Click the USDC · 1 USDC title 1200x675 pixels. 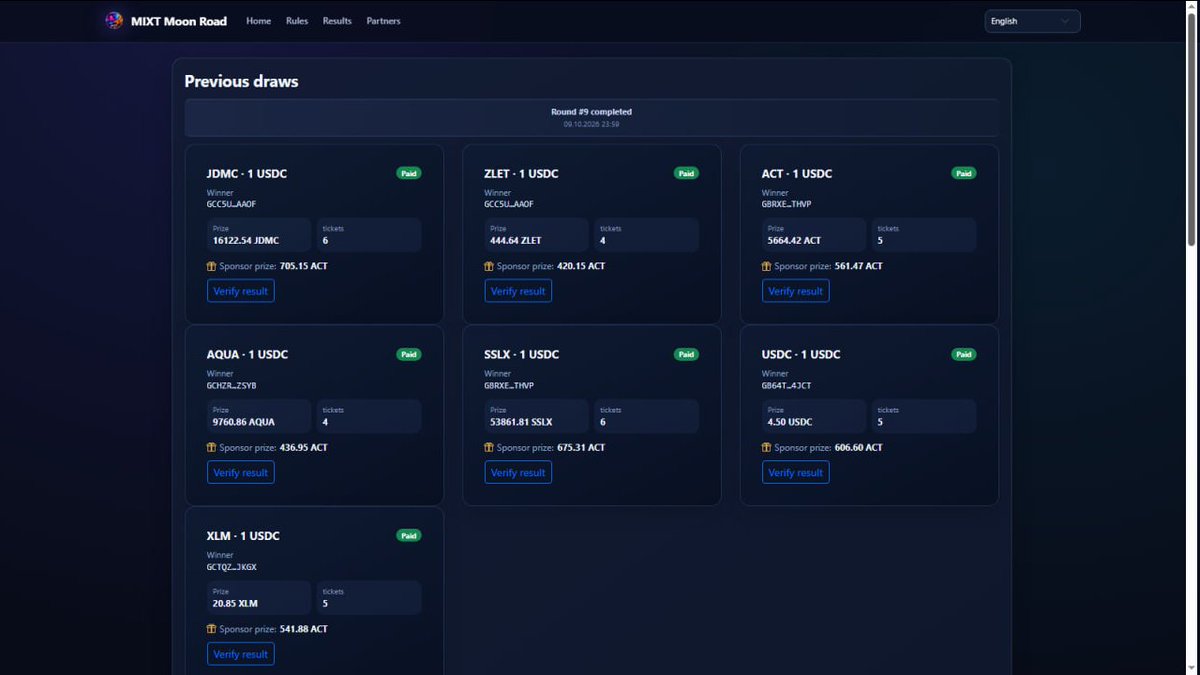click(x=801, y=355)
